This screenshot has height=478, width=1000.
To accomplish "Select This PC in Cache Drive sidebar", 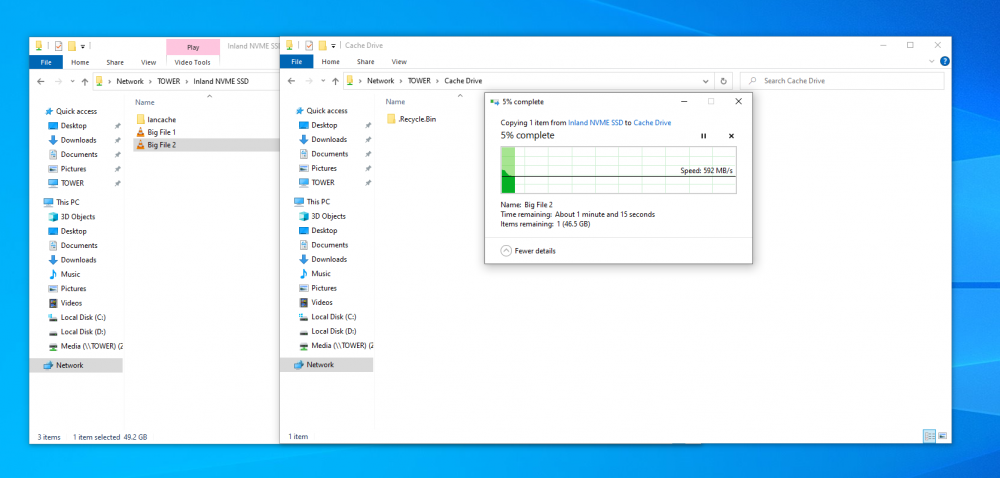I will [x=314, y=201].
